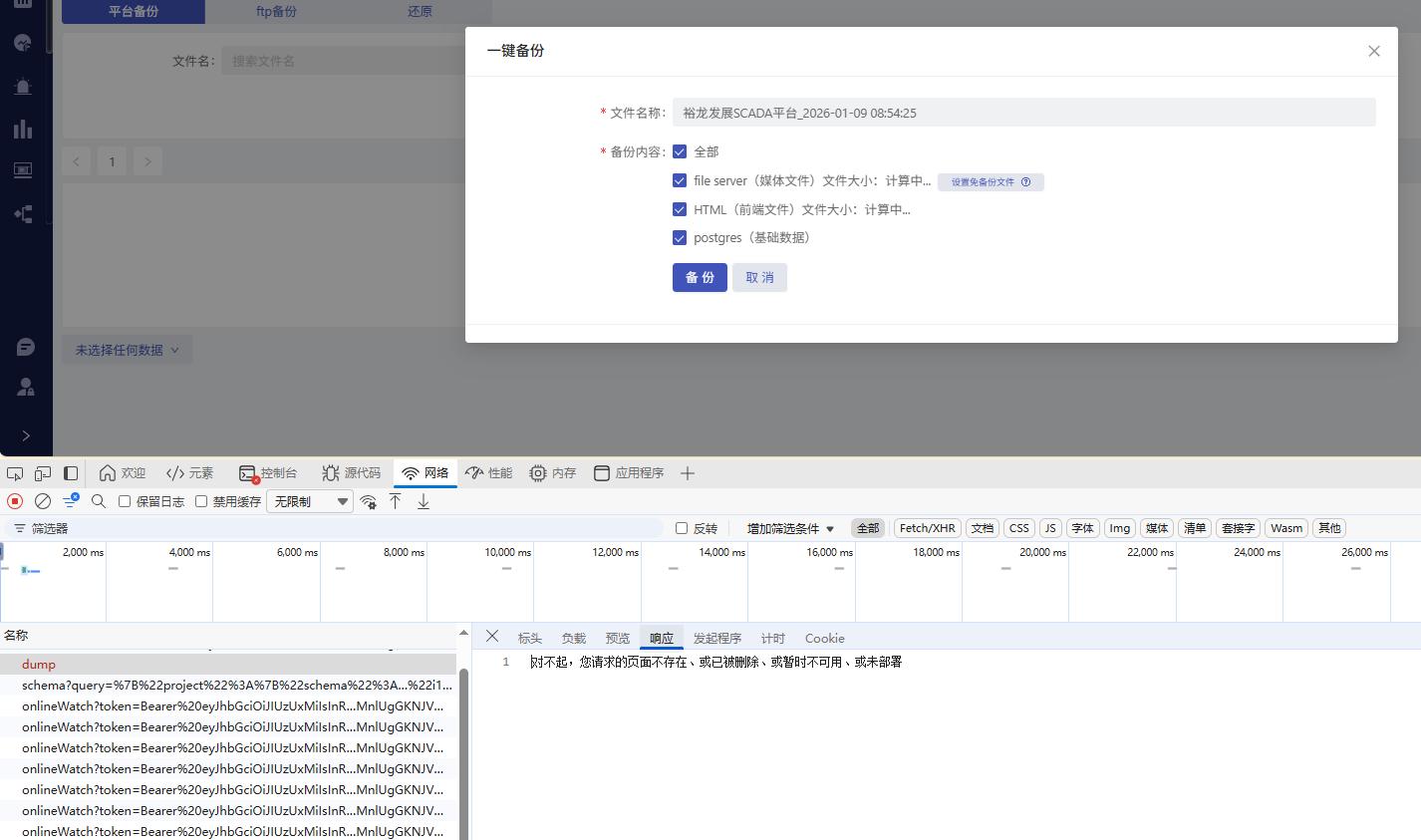
Task: Open network conditions settings icon
Action: tap(369, 501)
